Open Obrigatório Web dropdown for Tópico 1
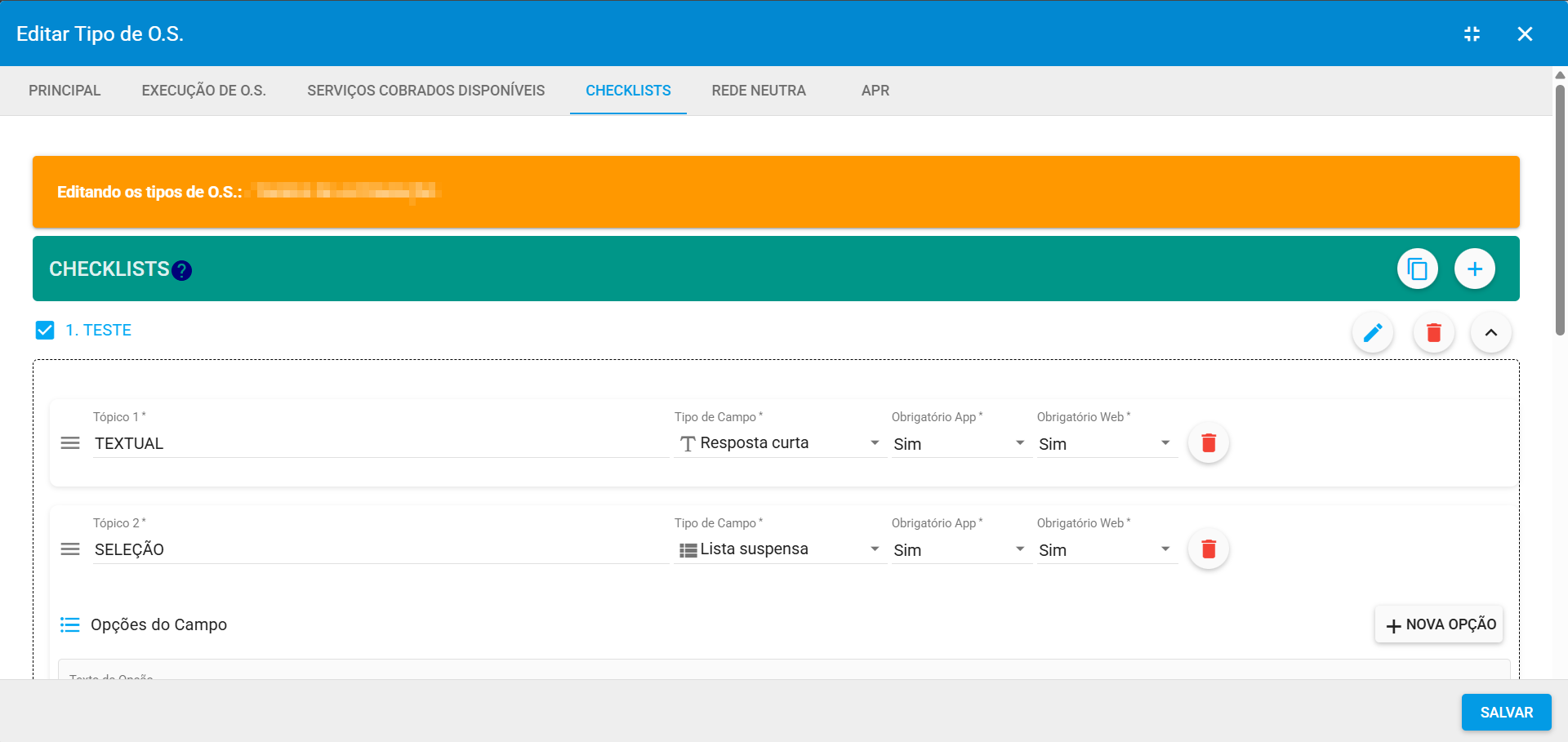The image size is (1568, 742). (x=1105, y=443)
